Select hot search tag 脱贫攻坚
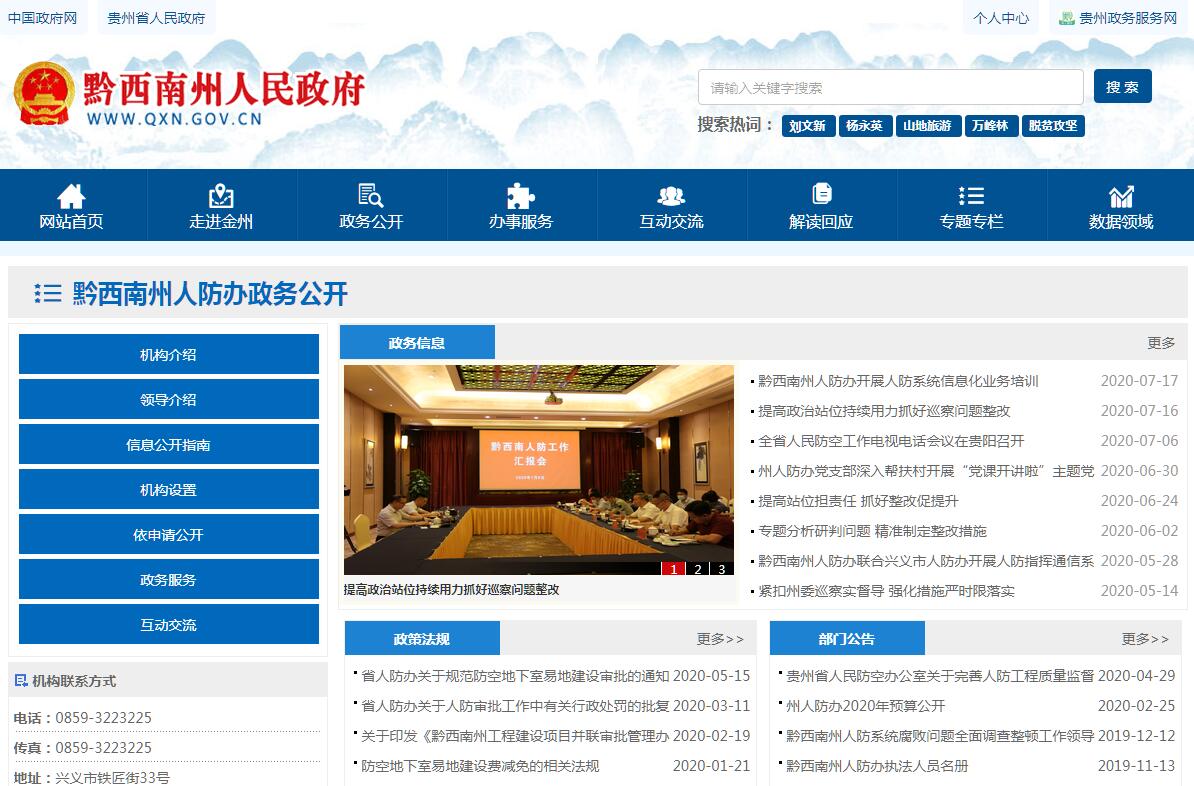This screenshot has width=1194, height=786. (1053, 126)
